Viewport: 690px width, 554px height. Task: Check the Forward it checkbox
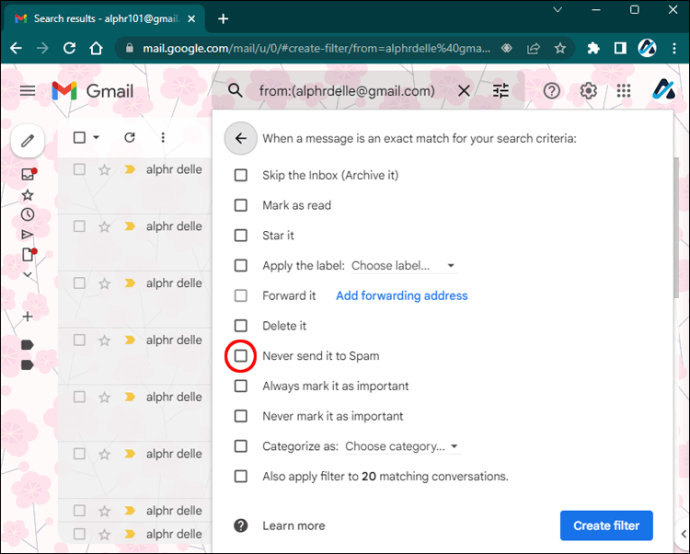tap(241, 296)
